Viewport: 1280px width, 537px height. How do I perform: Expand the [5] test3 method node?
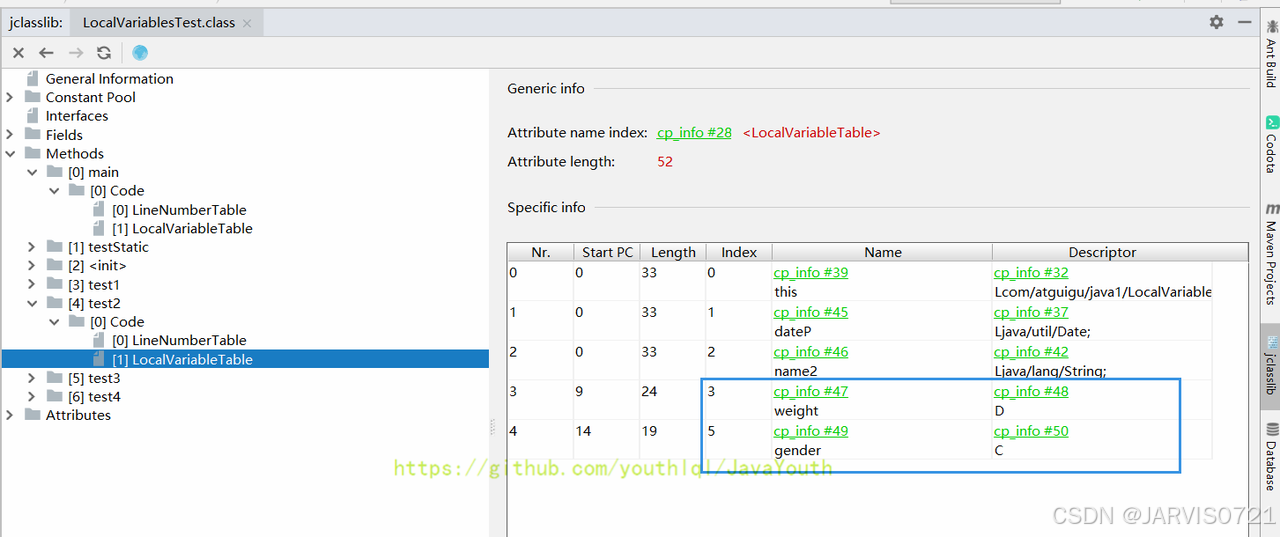32,378
